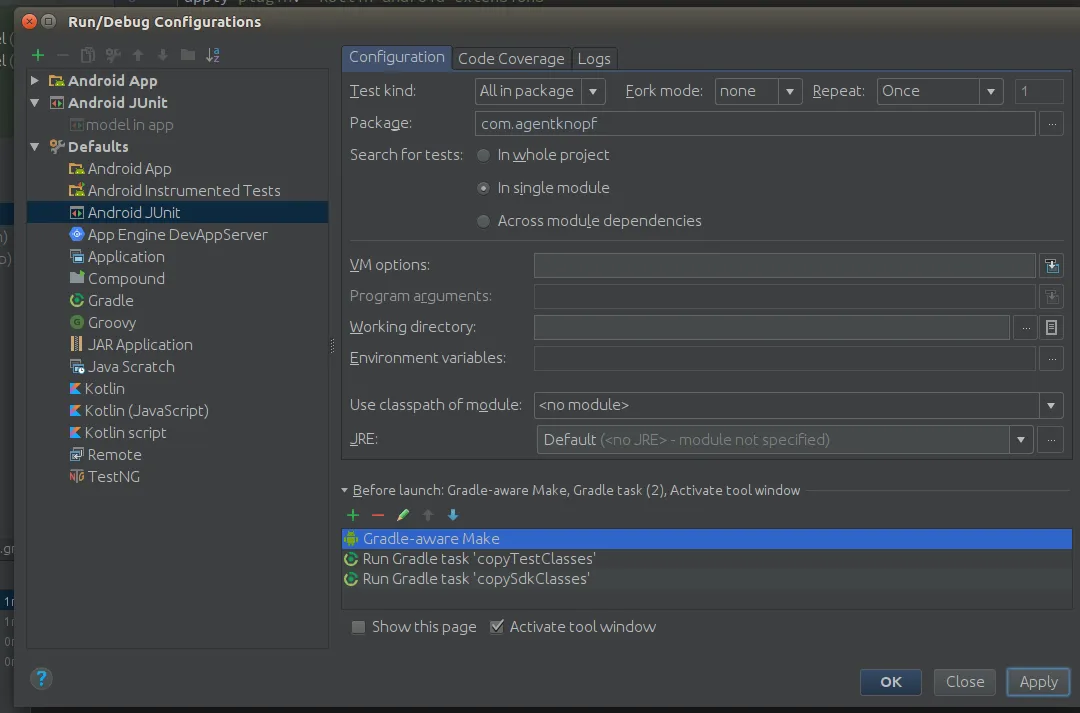This screenshot has width=1080, height=713.
Task: Switch to Code Coverage tab
Action: 511,58
